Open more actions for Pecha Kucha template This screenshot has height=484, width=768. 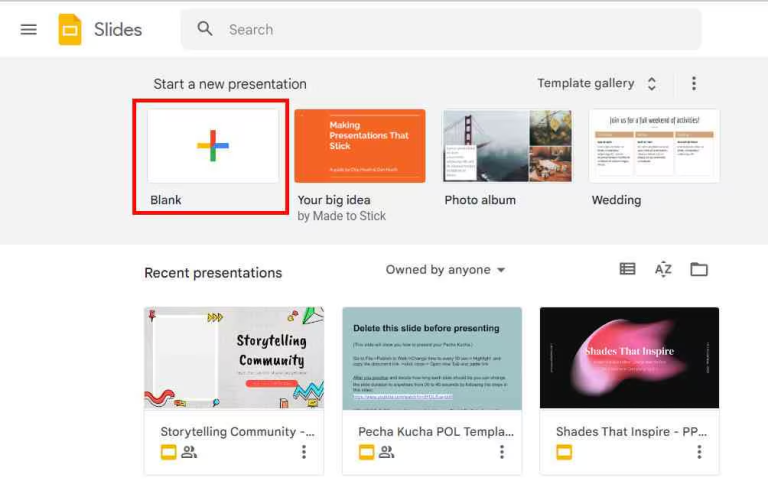point(502,452)
